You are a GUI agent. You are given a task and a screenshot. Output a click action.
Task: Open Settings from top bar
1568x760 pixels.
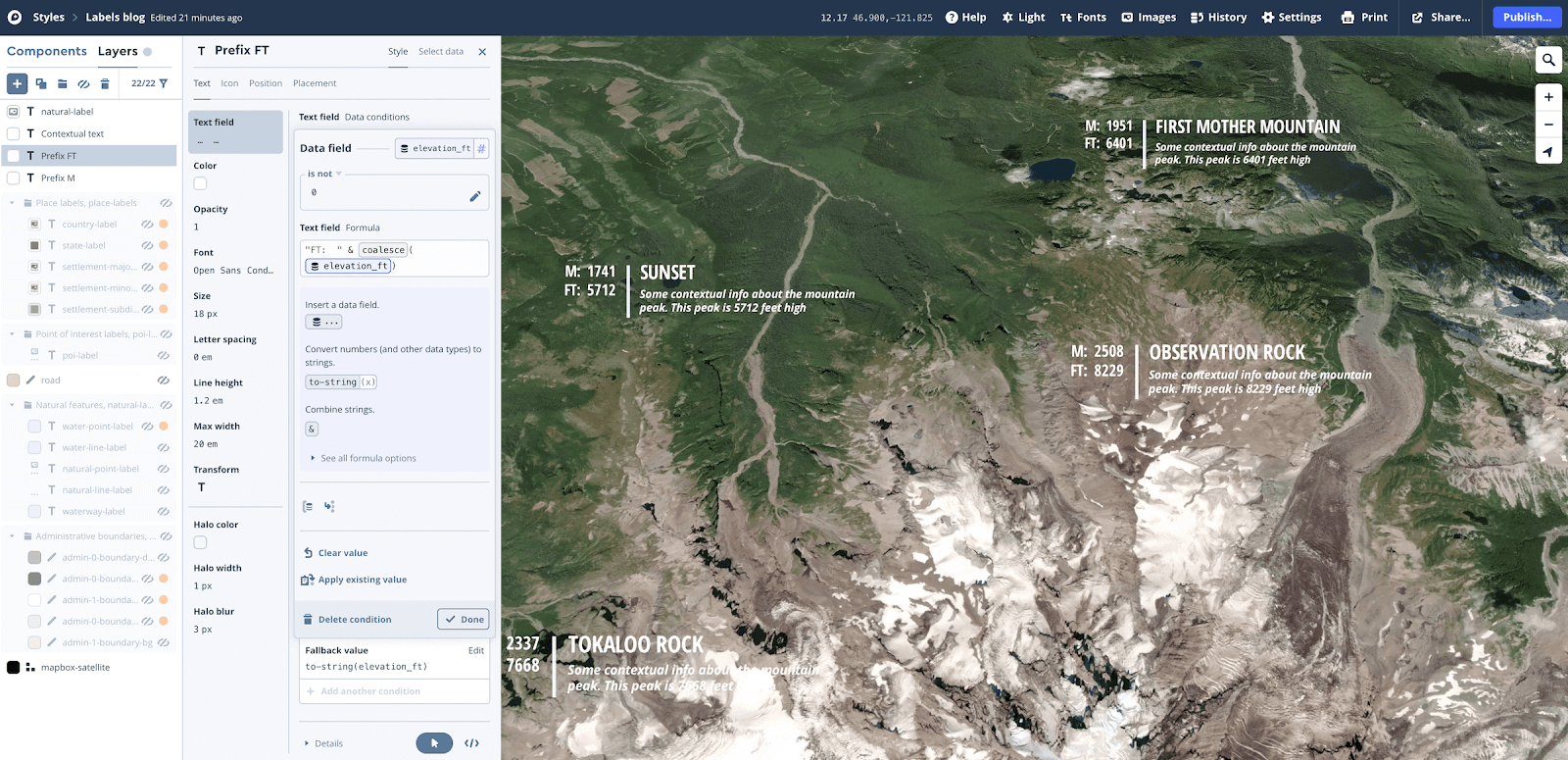[1292, 17]
